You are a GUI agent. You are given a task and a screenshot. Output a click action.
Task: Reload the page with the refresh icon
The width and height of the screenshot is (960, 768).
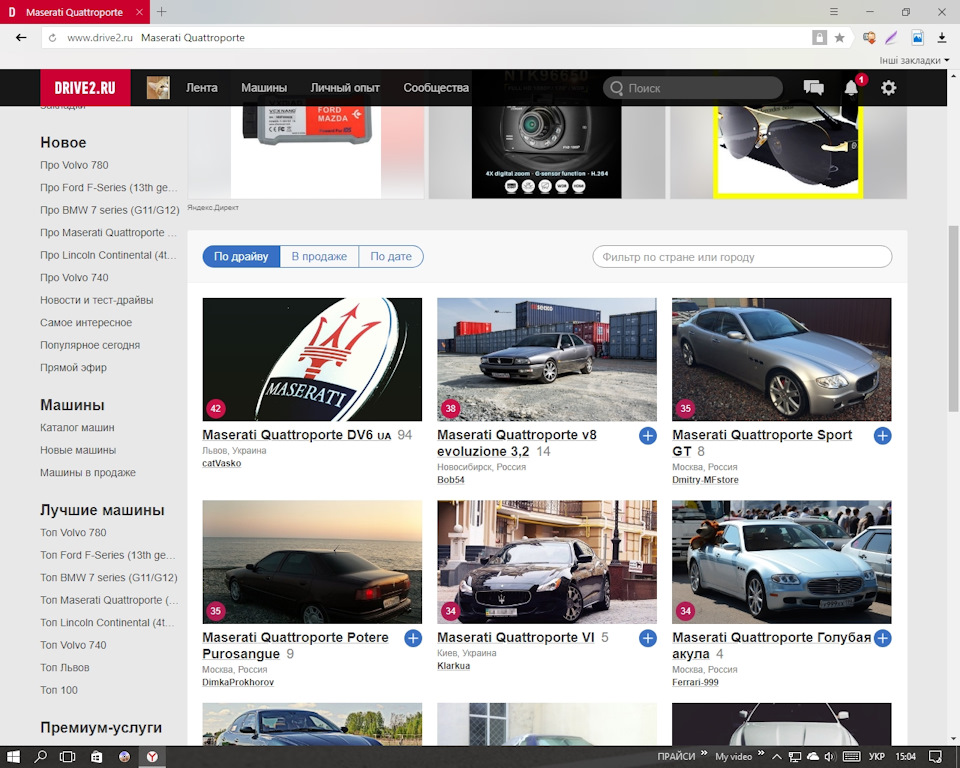tap(53, 38)
